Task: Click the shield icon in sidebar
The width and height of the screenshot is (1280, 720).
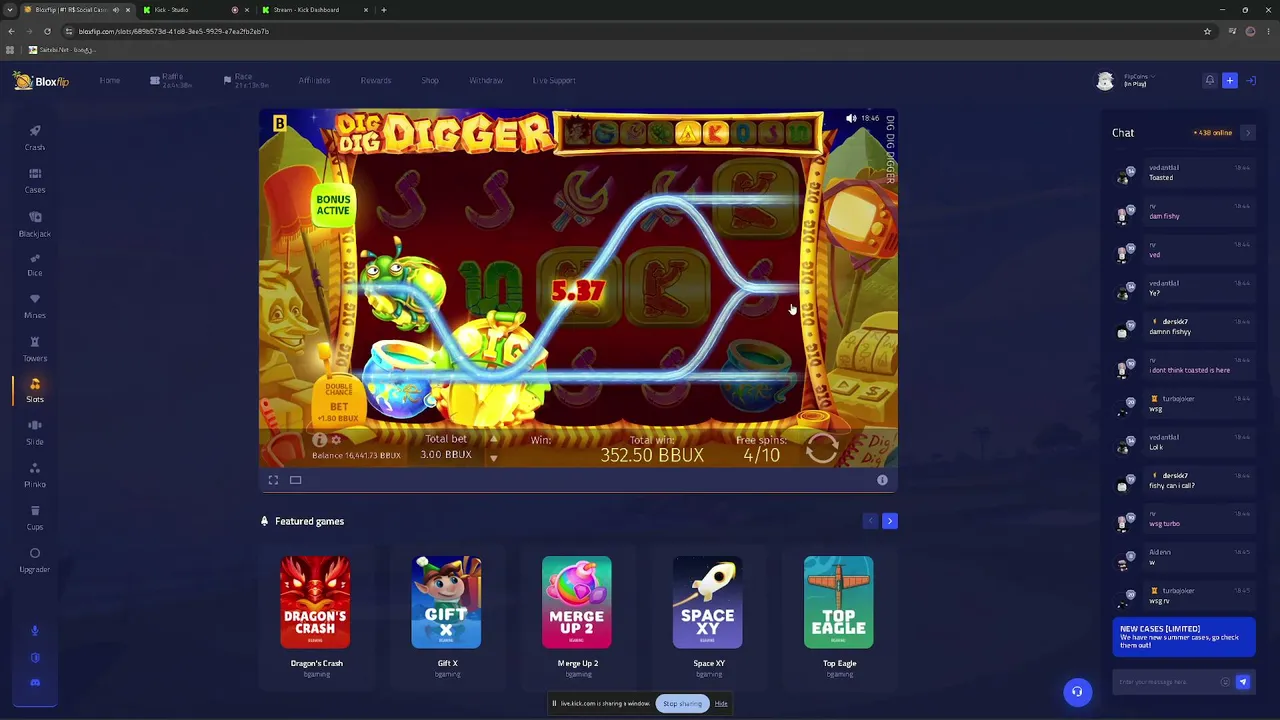Action: [x=35, y=658]
